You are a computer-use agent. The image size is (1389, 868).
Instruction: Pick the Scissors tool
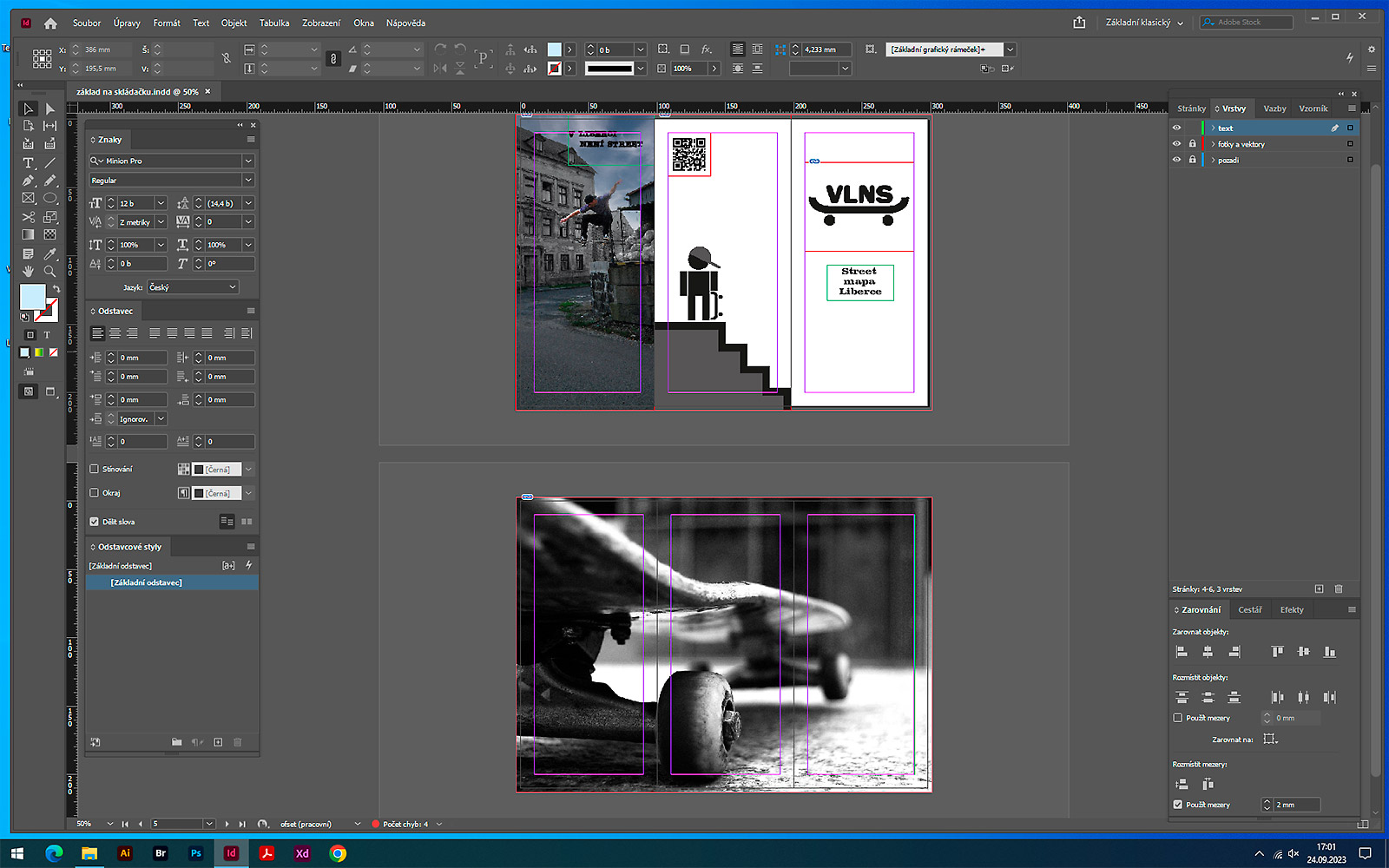(x=28, y=217)
